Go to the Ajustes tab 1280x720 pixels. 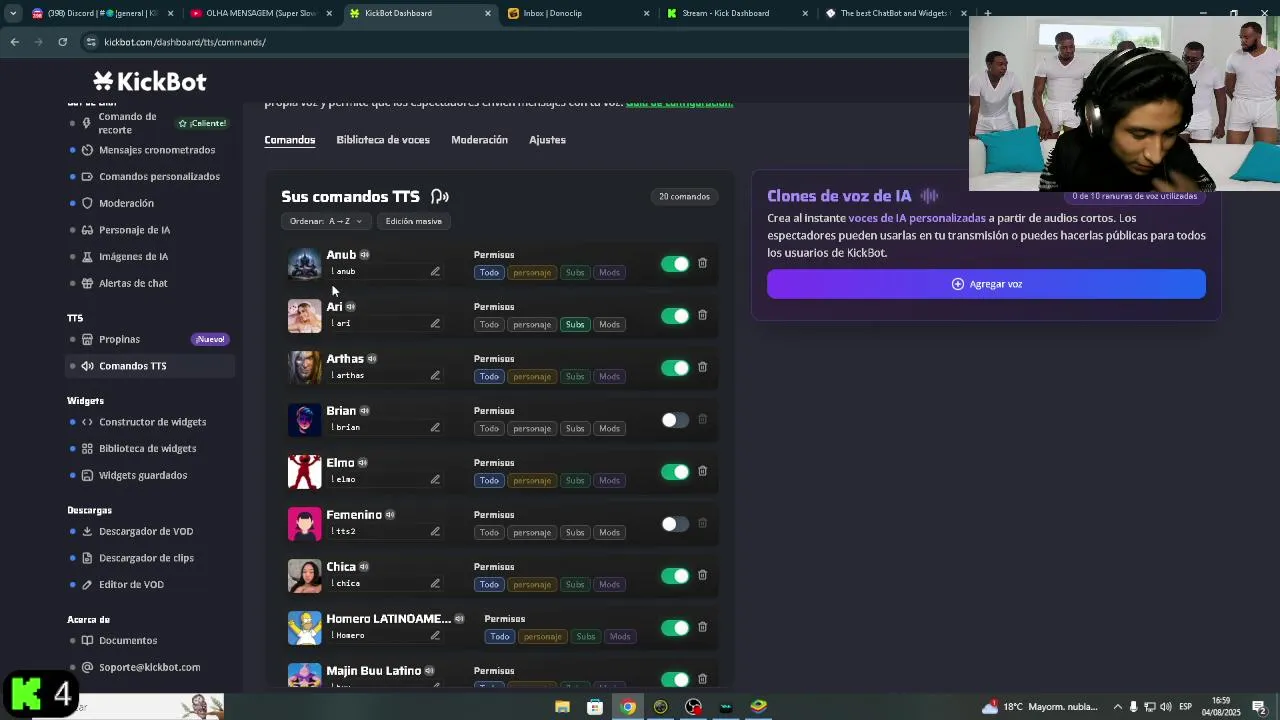(x=547, y=140)
